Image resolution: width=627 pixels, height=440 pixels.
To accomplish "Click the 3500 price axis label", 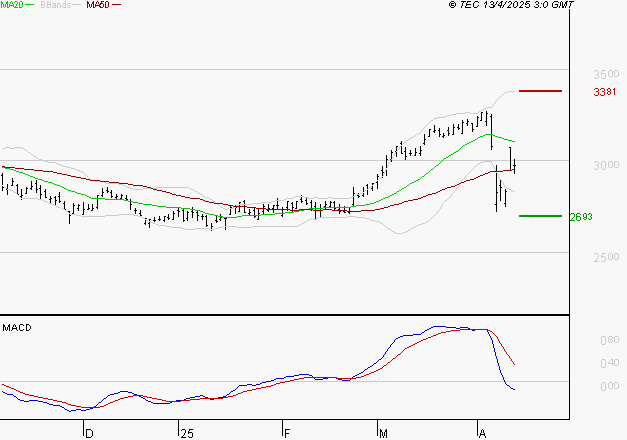I will (x=606, y=75).
